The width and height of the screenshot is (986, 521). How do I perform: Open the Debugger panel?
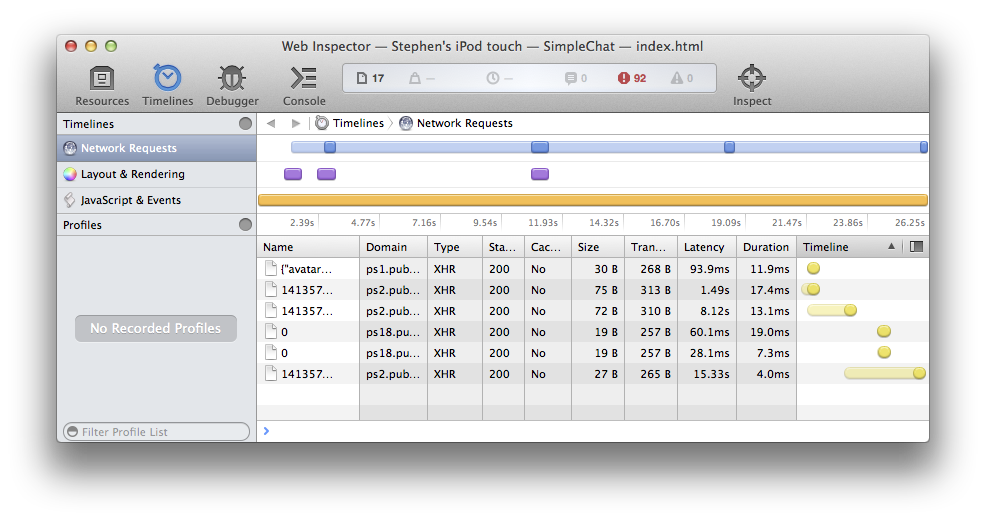(232, 85)
